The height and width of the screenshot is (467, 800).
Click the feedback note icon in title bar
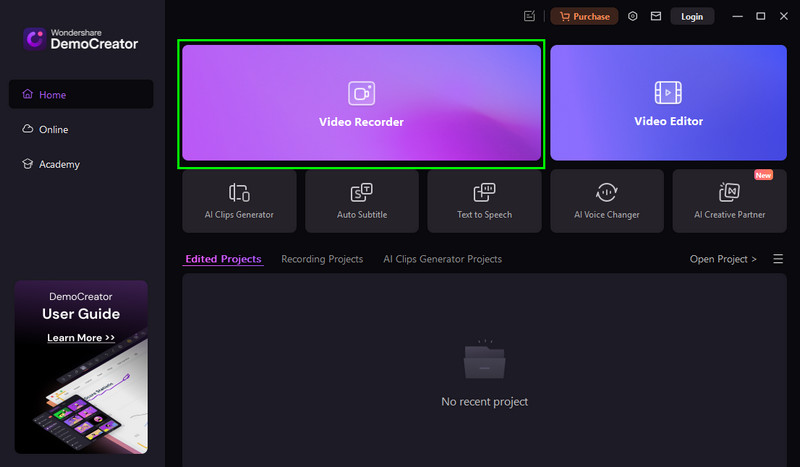click(530, 16)
